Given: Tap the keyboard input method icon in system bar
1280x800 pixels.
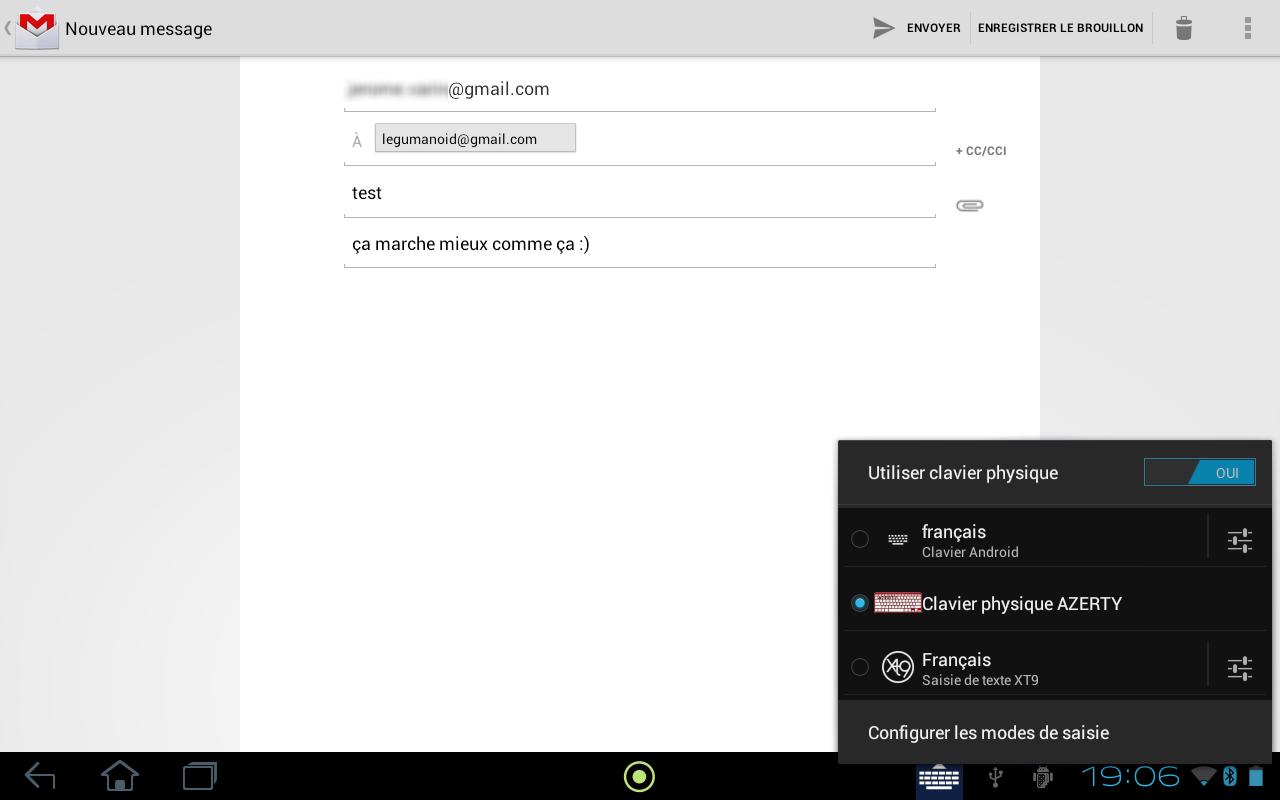Looking at the screenshot, I should [940, 778].
